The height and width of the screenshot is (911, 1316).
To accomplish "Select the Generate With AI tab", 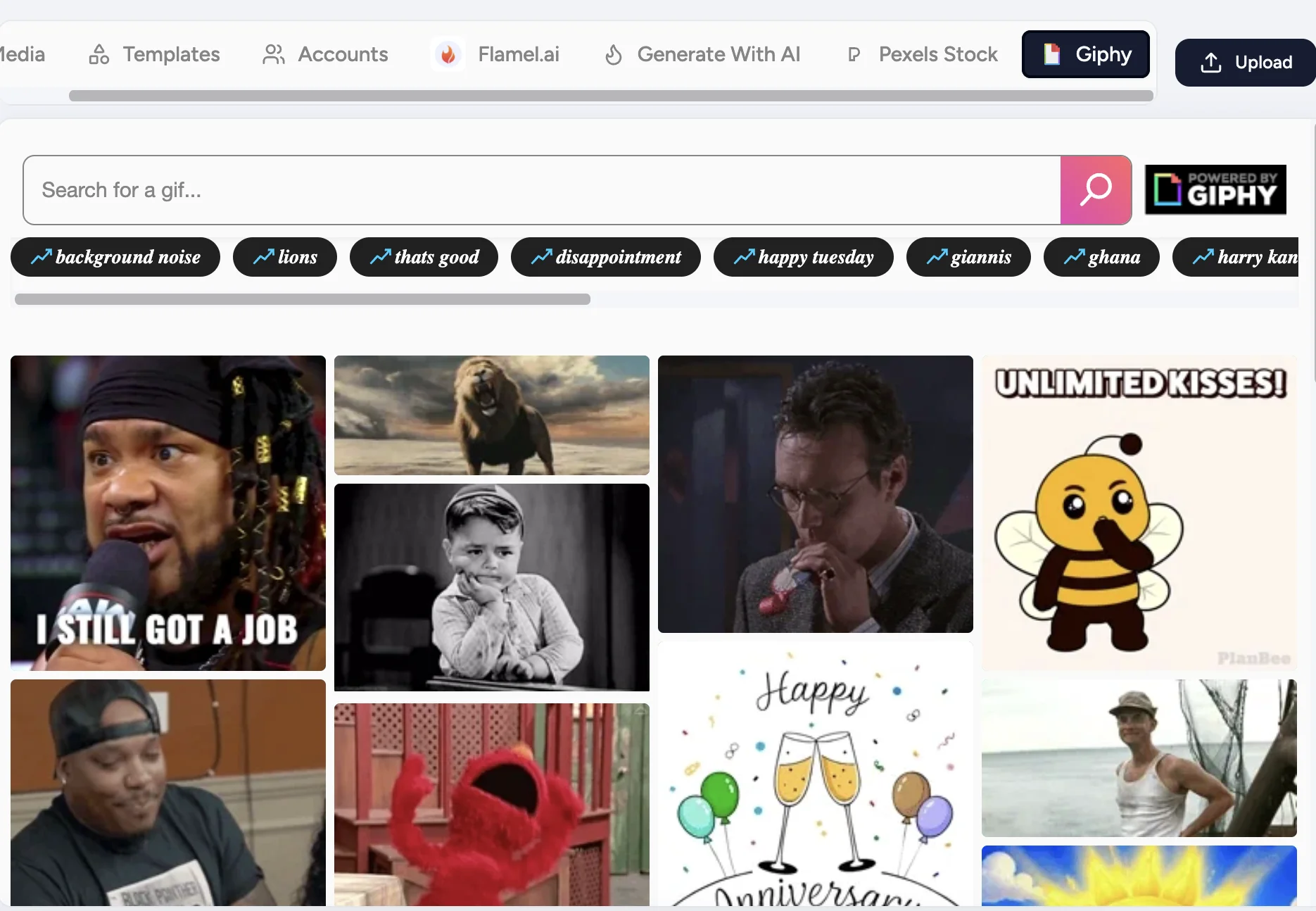I will pyautogui.click(x=702, y=54).
